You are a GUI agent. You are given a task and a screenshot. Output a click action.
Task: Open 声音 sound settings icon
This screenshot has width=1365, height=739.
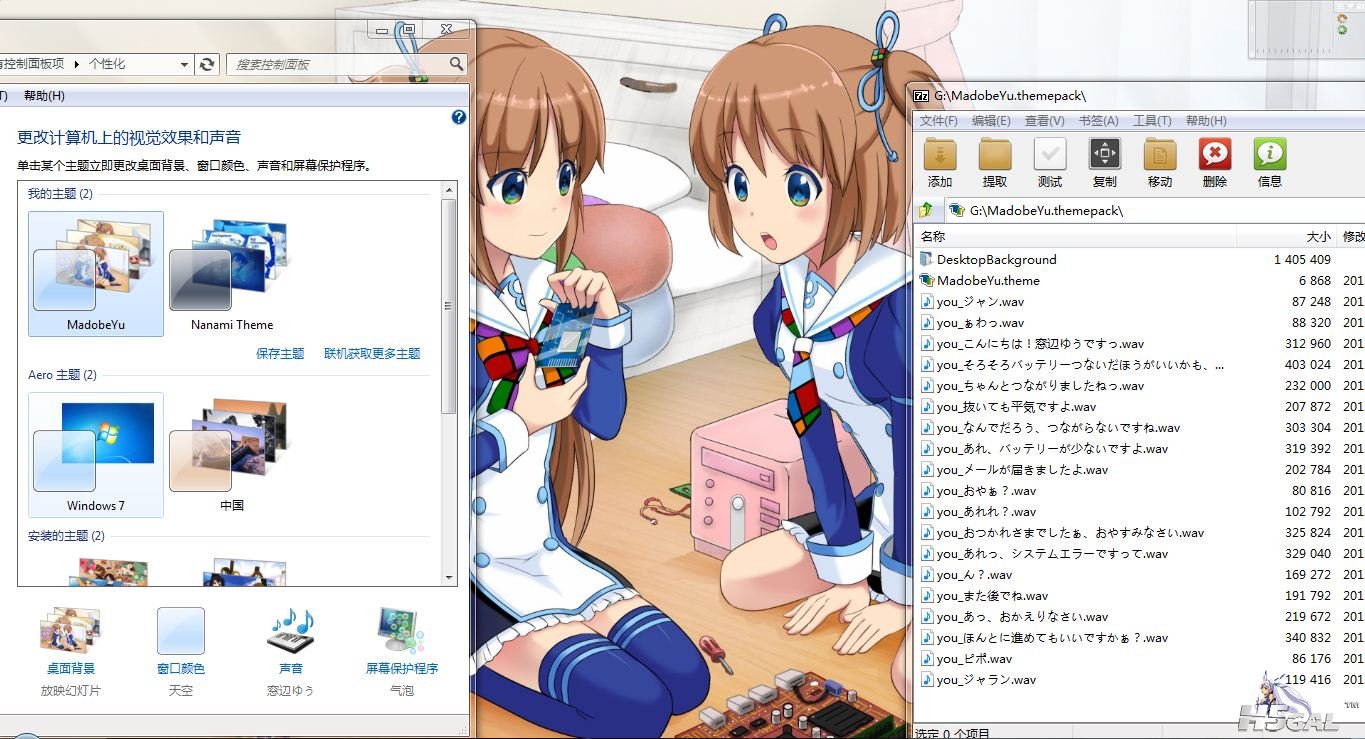tap(291, 630)
